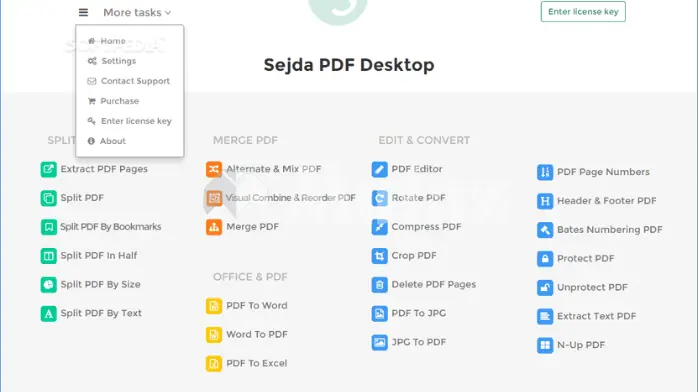Click the Compress PDF text link
The image size is (698, 392).
[x=426, y=227]
